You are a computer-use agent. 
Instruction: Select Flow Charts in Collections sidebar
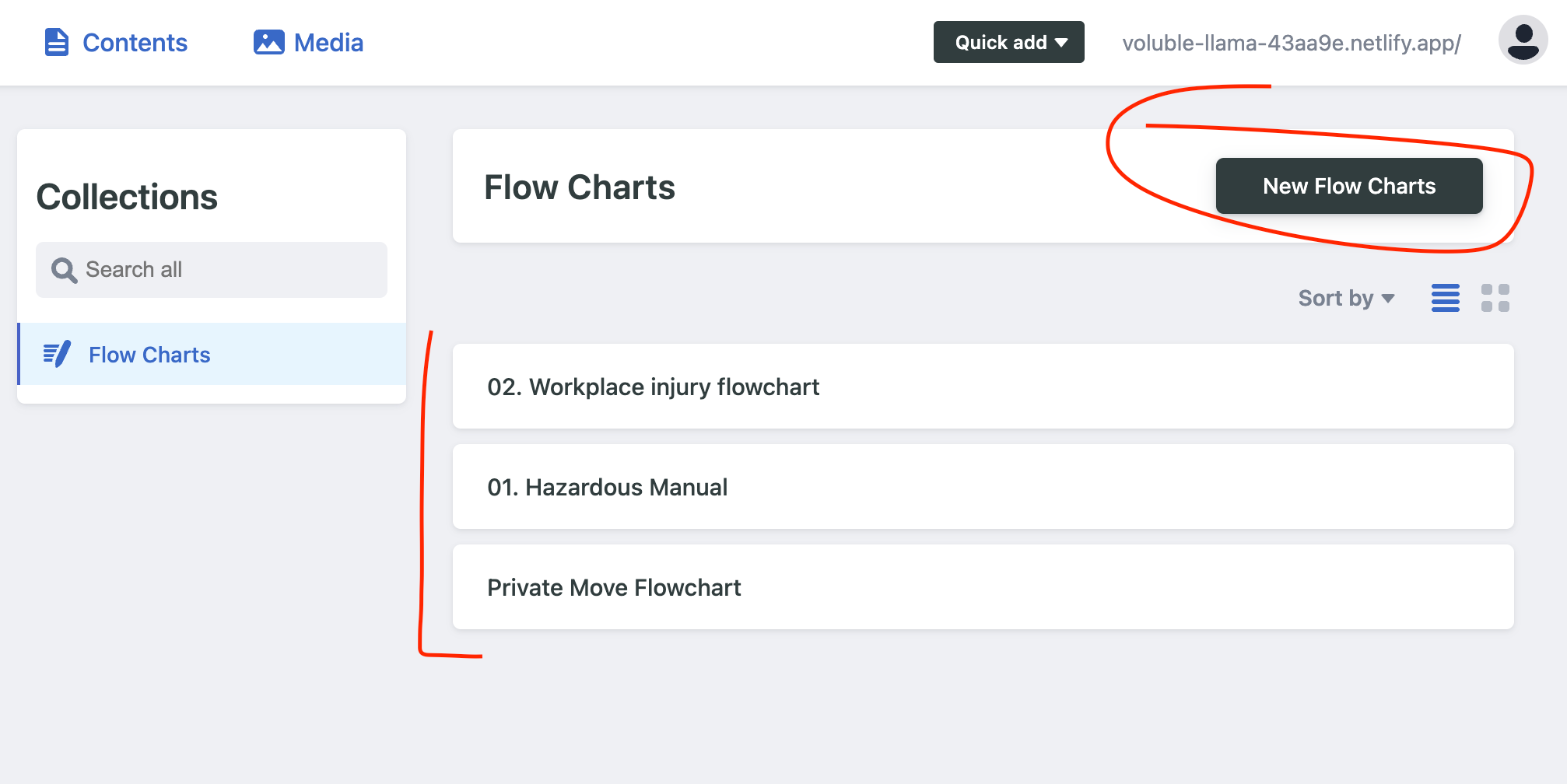coord(149,355)
